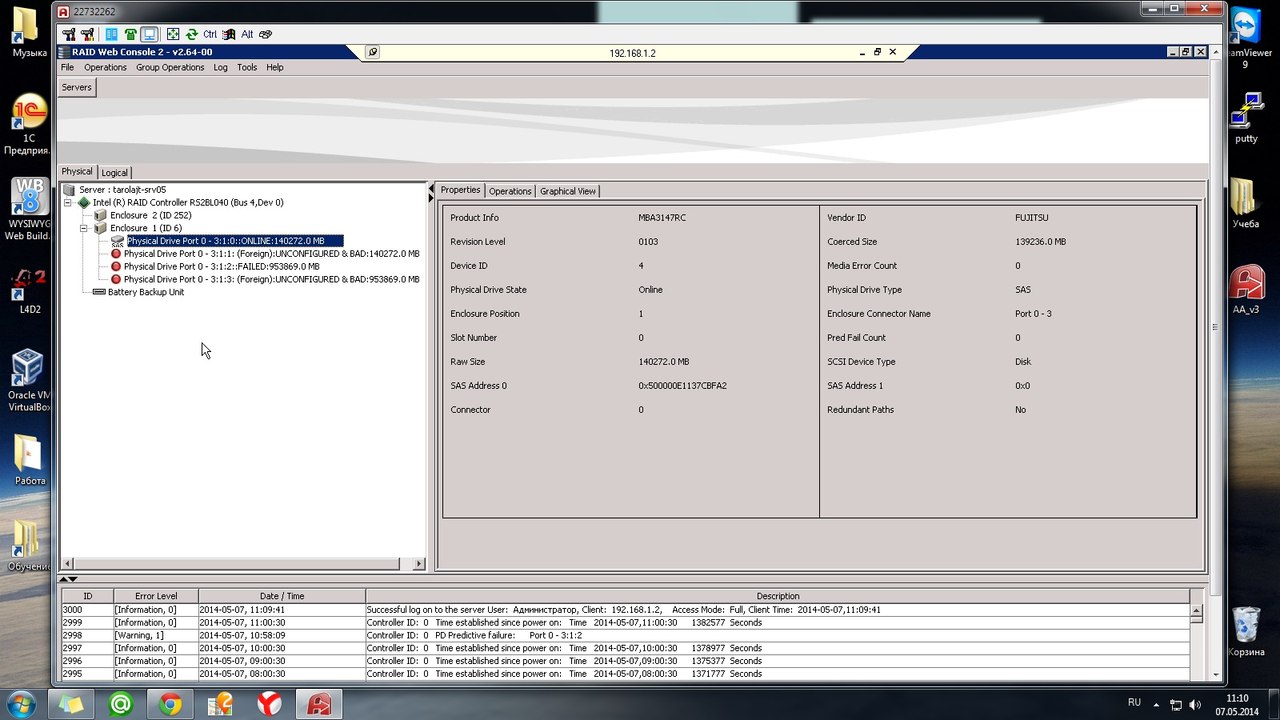Click the Description column header

777,596
